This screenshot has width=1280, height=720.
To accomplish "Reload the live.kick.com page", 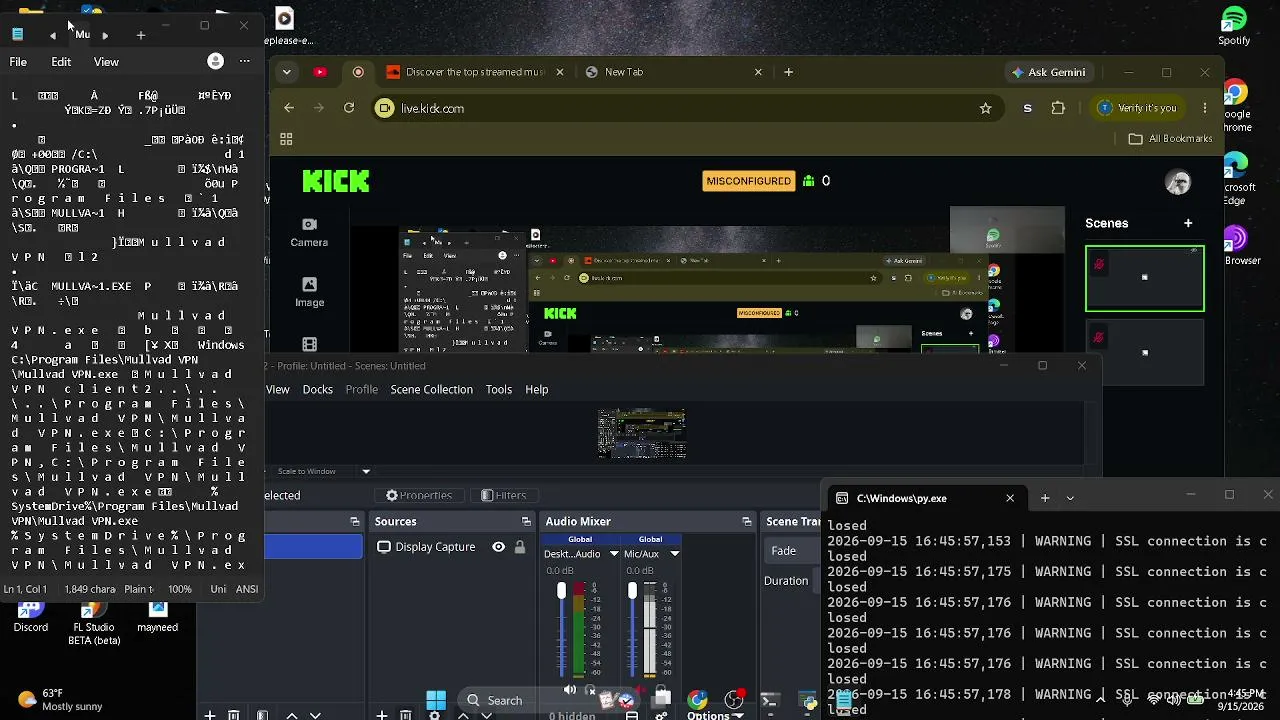I will 349,108.
